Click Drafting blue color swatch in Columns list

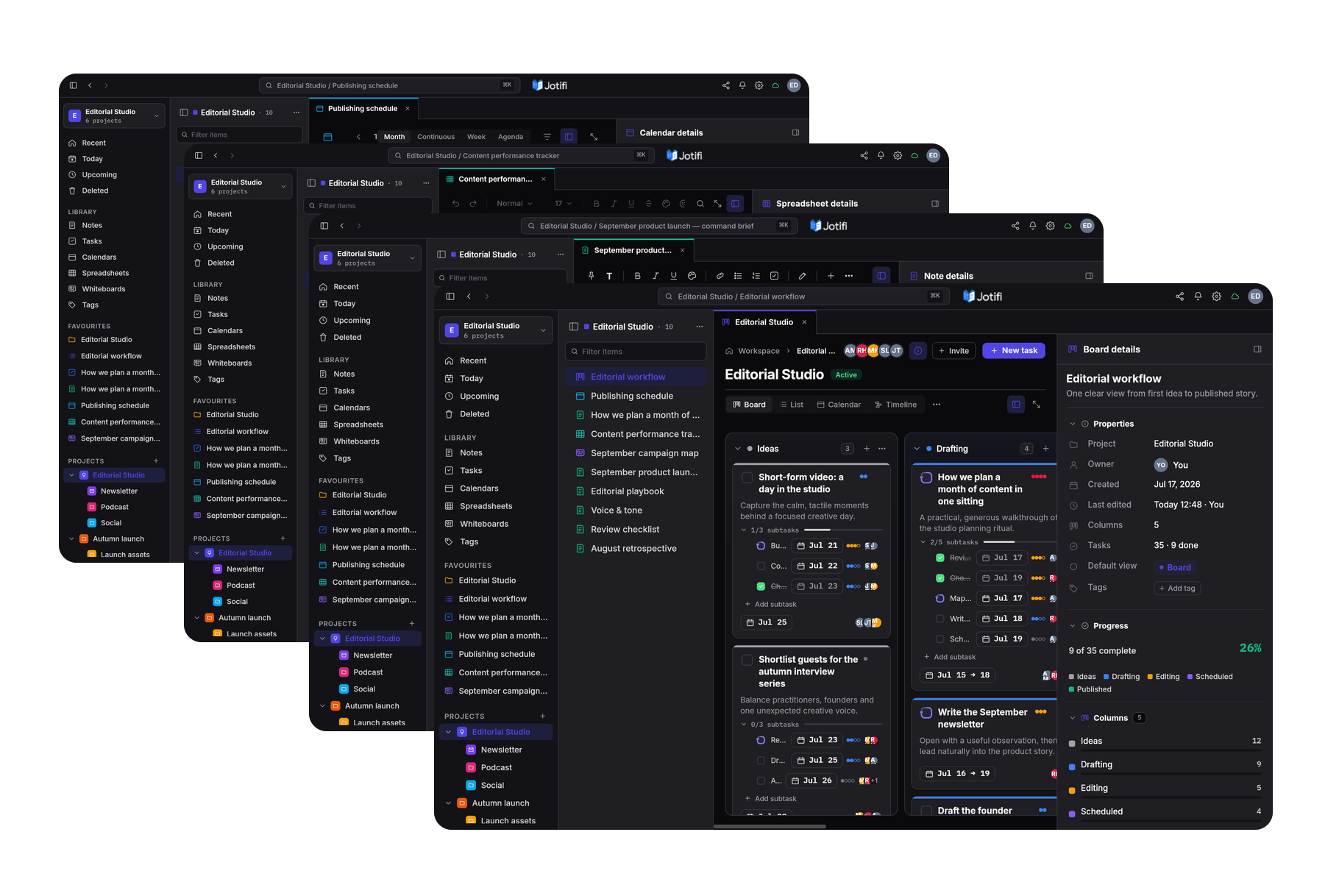pos(1072,766)
